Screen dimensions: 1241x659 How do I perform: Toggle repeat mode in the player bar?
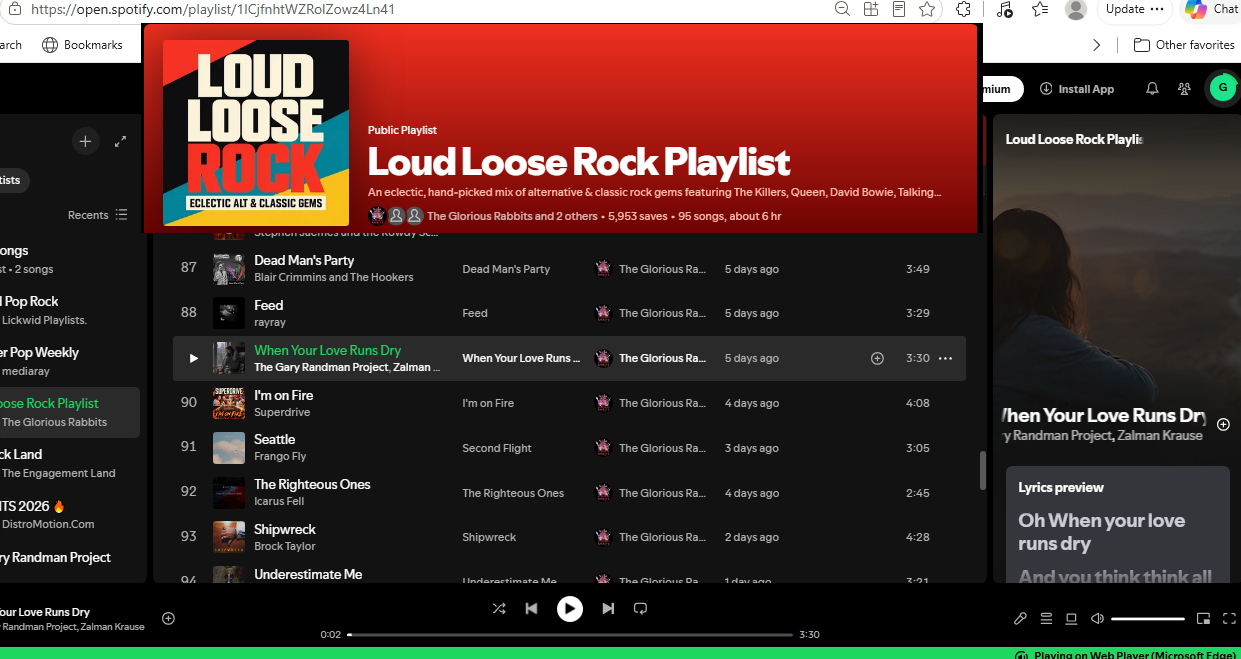tap(641, 608)
